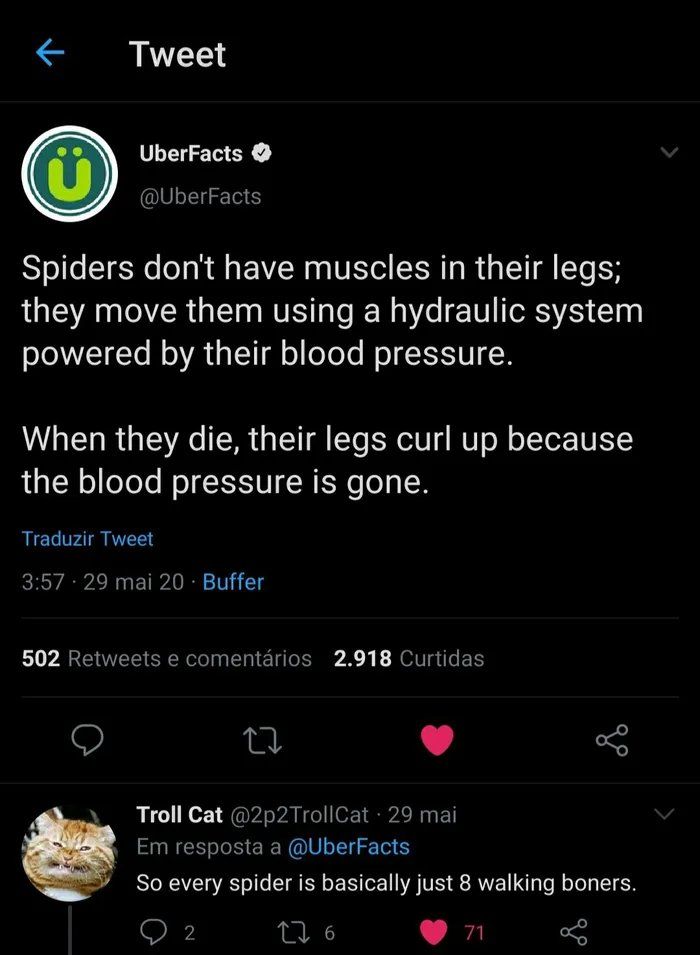View 502 Retweets e comentários
The image size is (700, 955).
pyautogui.click(x=166, y=658)
